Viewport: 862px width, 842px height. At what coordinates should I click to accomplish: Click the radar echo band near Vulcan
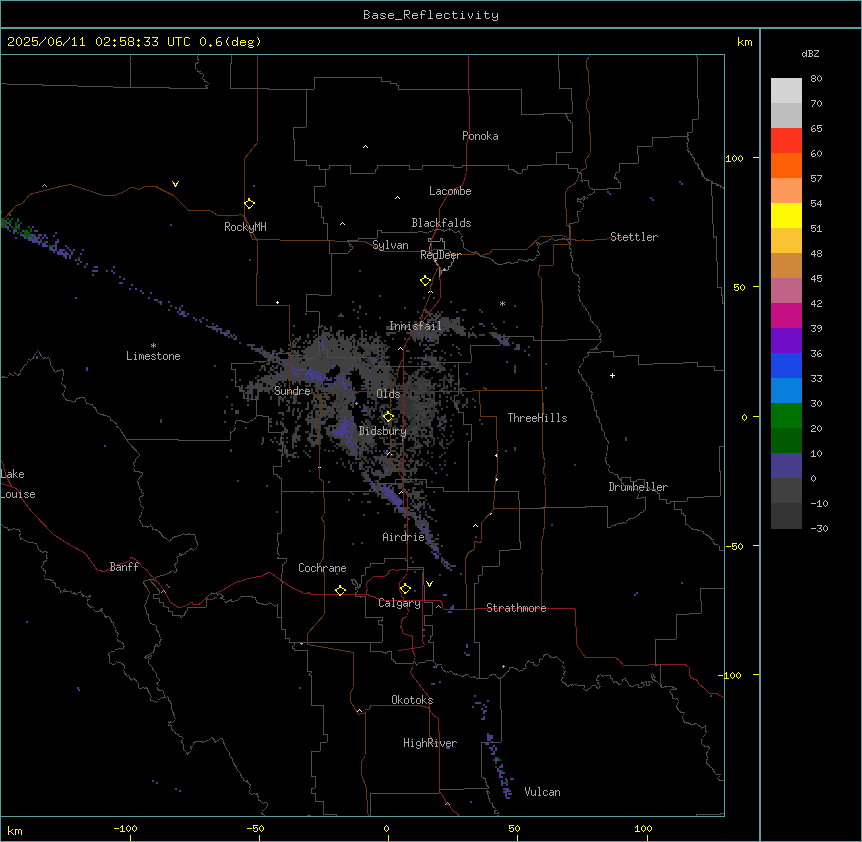pyautogui.click(x=500, y=767)
